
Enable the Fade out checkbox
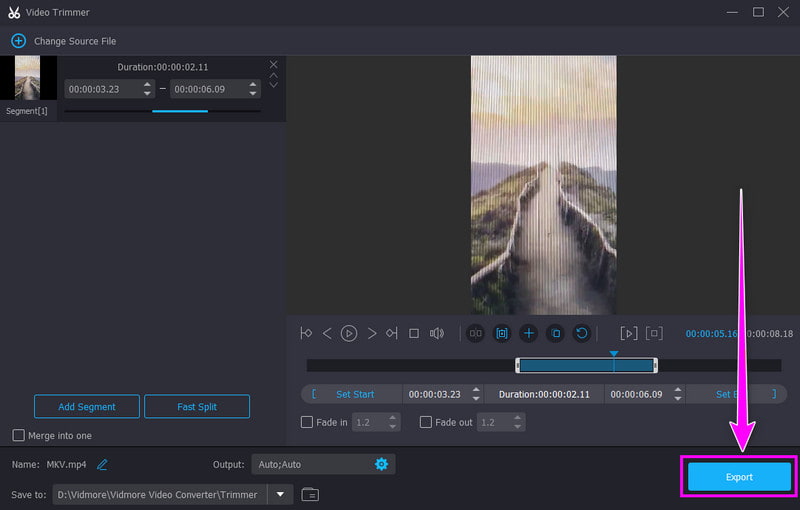pyautogui.click(x=426, y=422)
